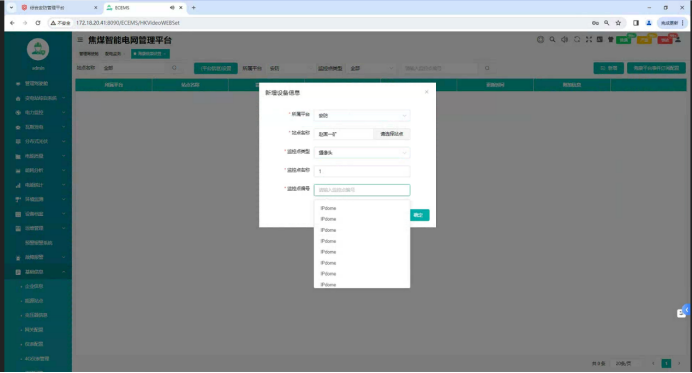Open 运维管理 sidebar menu

[39, 228]
